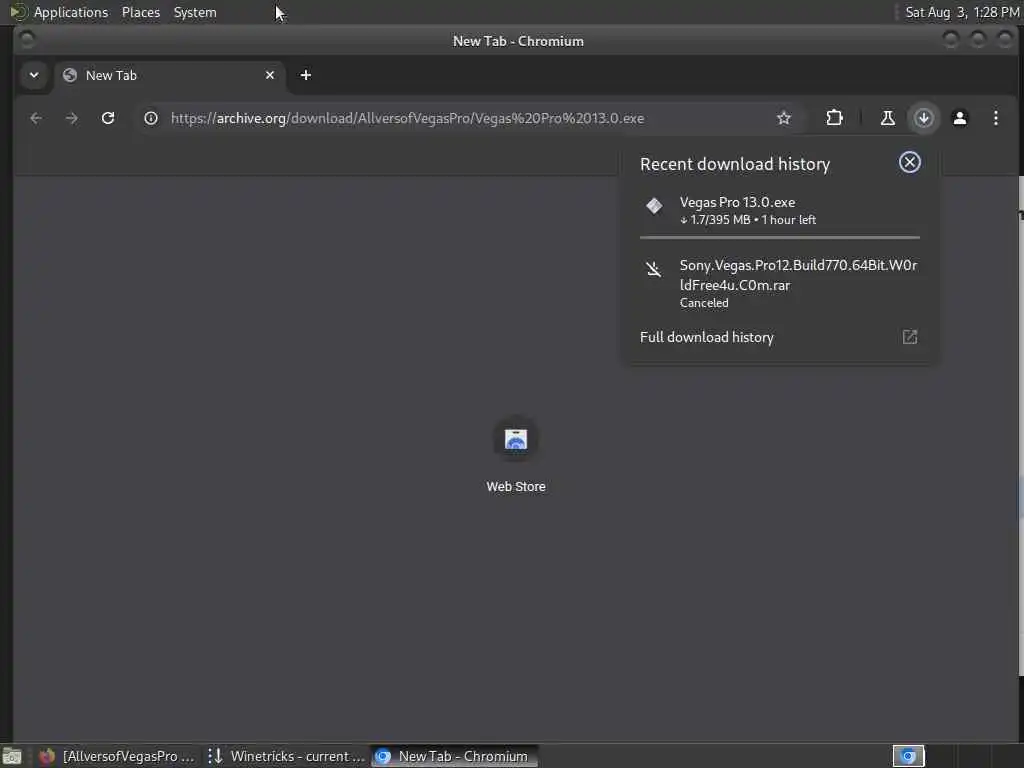This screenshot has height=768, width=1024.
Task: Click the Web Store label
Action: tap(515, 487)
